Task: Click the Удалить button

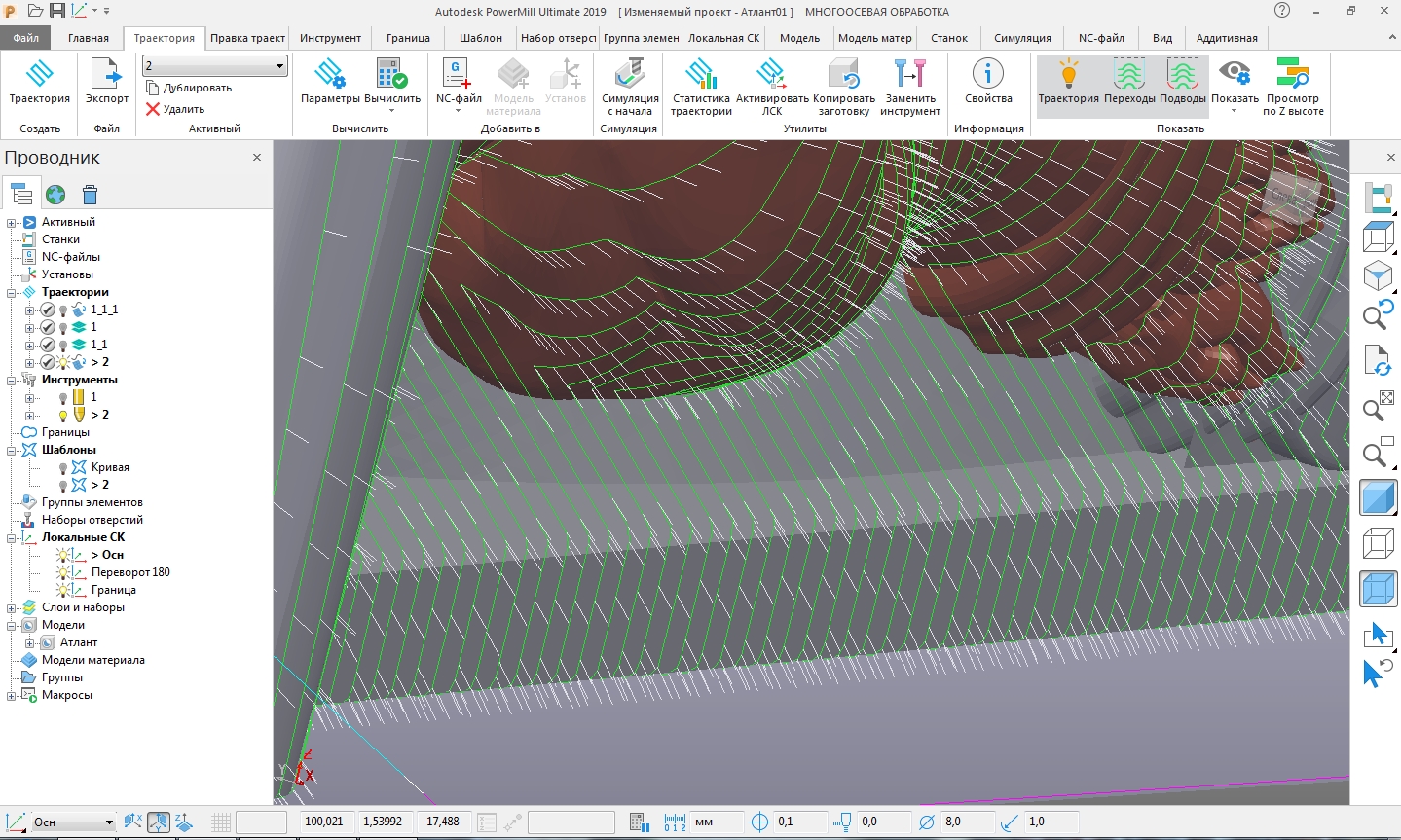Action: pyautogui.click(x=175, y=109)
